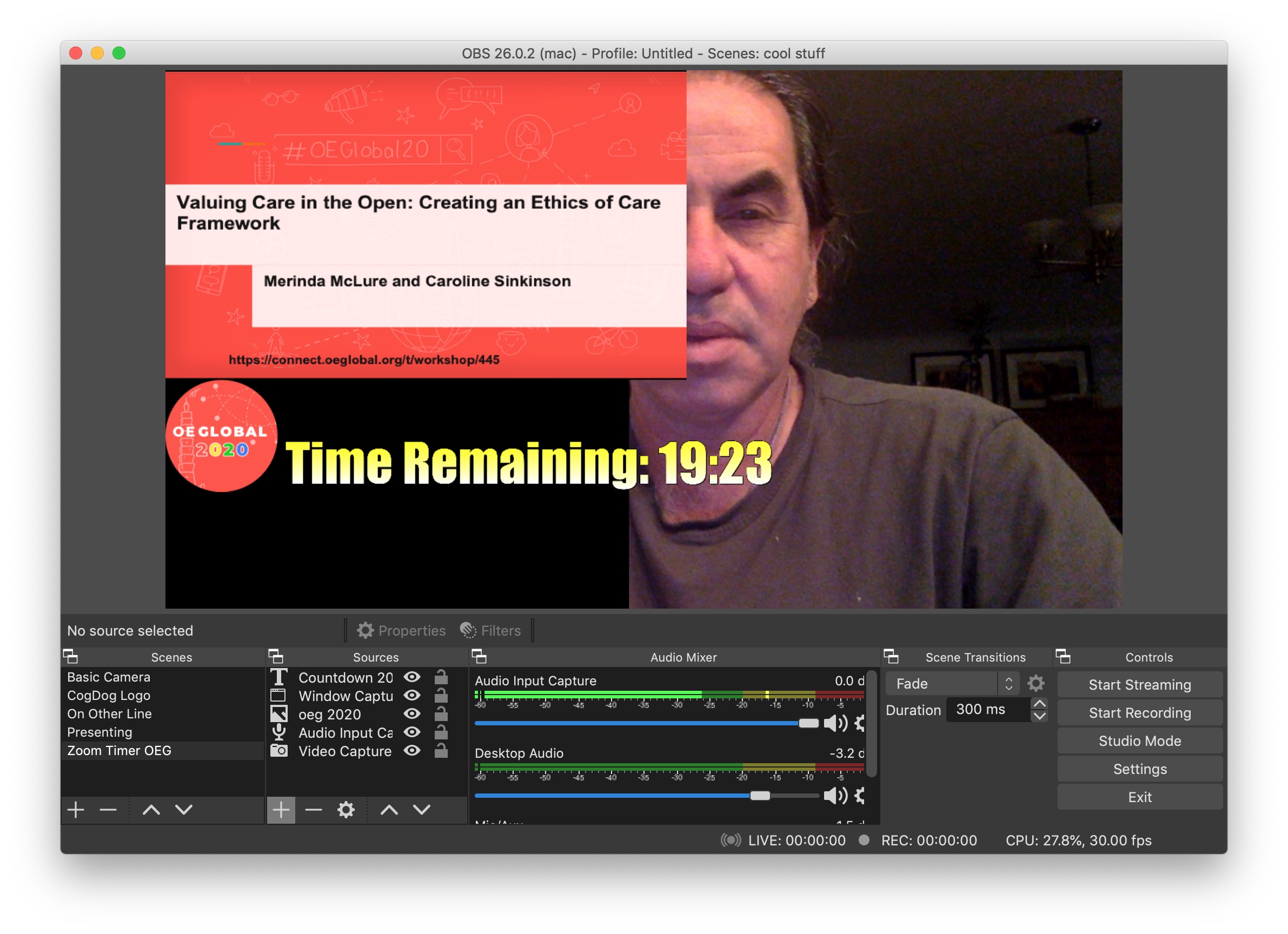Click the Start Recording button
Image resolution: width=1288 pixels, height=934 pixels.
[x=1139, y=712]
